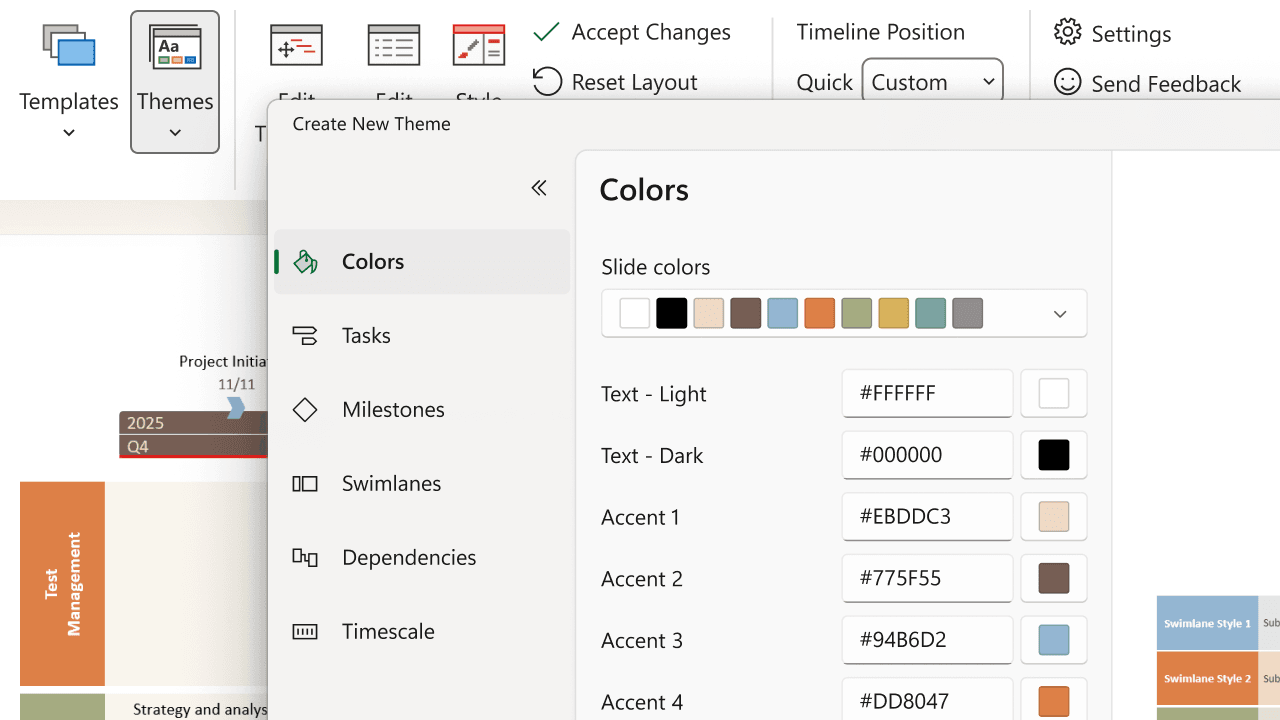Open the Themes gallery icon

click(175, 47)
